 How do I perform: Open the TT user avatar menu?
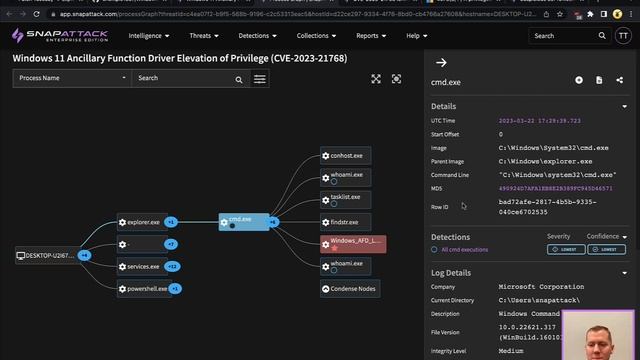click(x=623, y=36)
